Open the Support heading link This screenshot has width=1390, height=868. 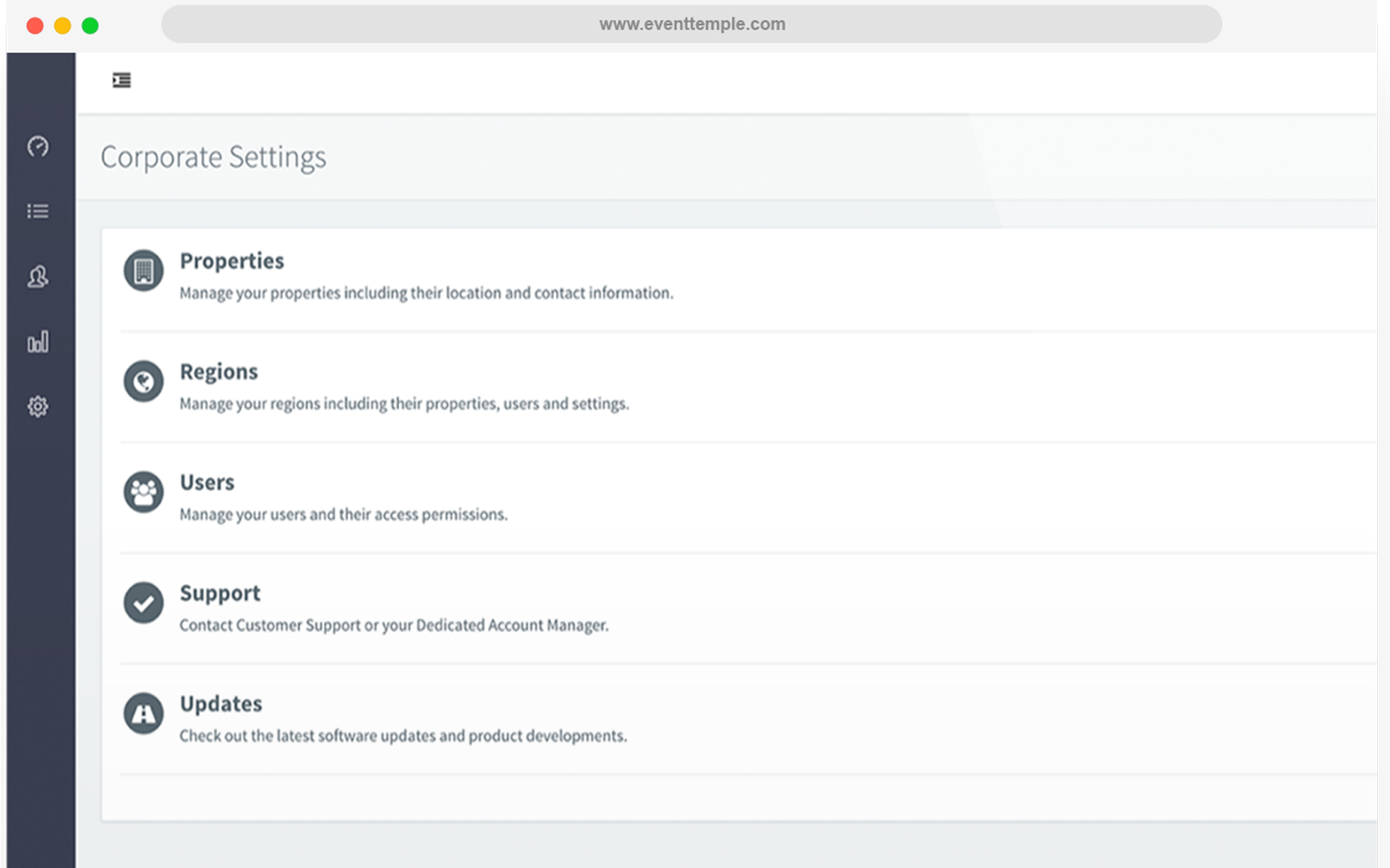coord(219,593)
